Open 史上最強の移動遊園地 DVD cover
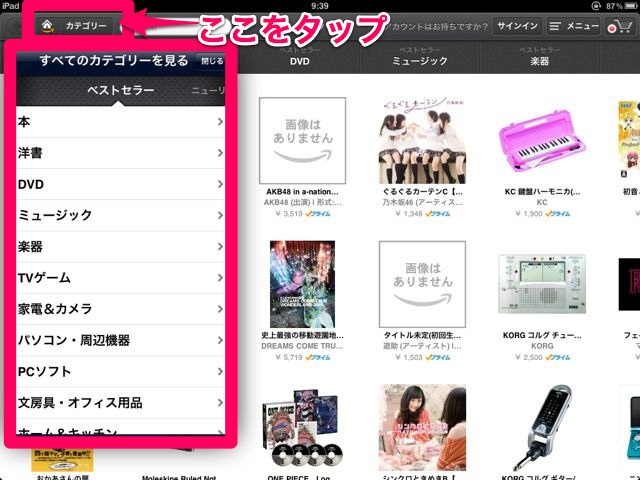 coord(302,284)
